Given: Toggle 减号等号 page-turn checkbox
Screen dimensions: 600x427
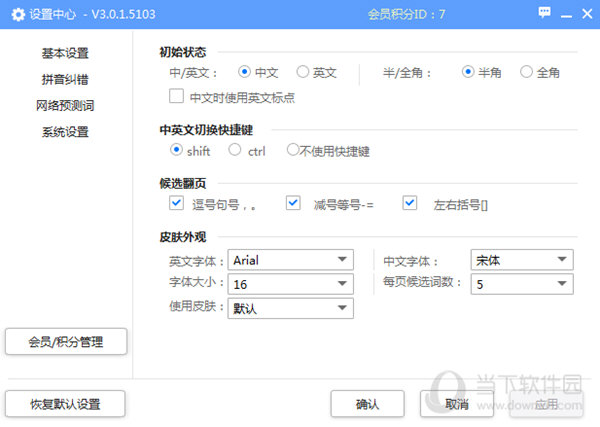Looking at the screenshot, I should 293,203.
